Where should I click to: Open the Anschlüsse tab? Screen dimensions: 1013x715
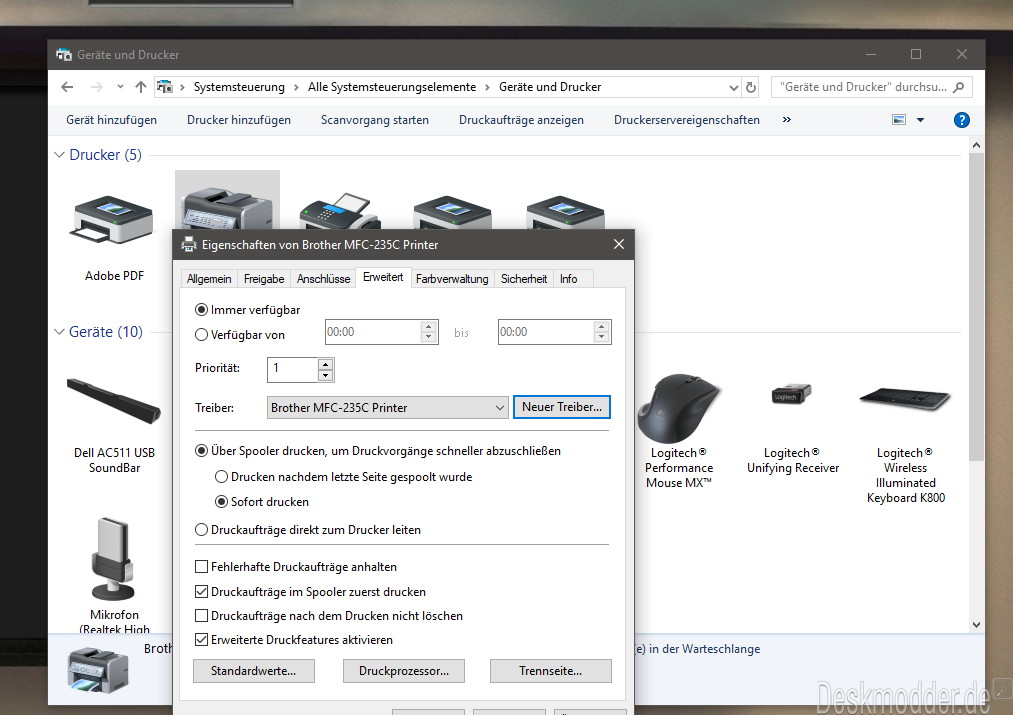[324, 279]
